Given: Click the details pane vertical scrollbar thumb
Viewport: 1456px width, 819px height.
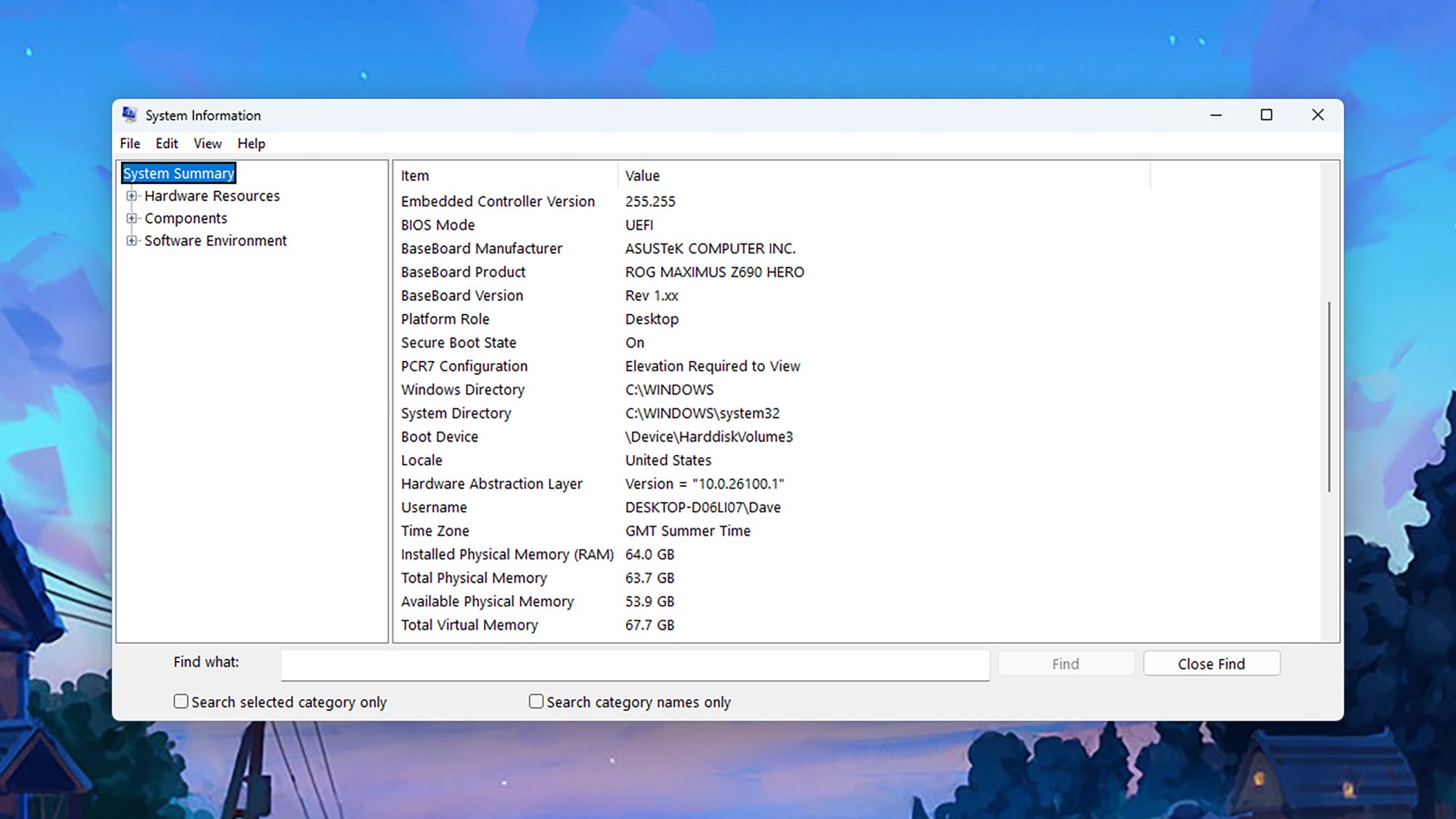Looking at the screenshot, I should (1329, 397).
